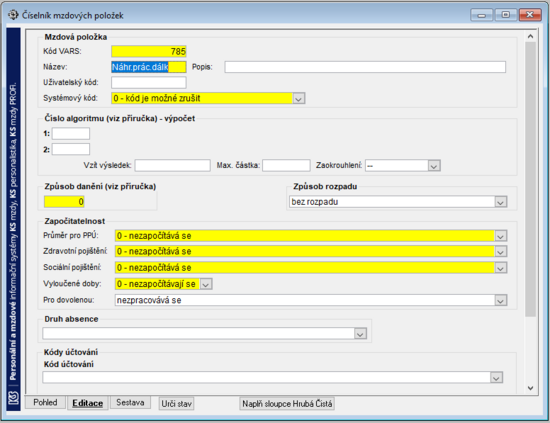Screen dimensions: 550x423
Task: Open the Systémový kód dropdown
Action: 299,99
